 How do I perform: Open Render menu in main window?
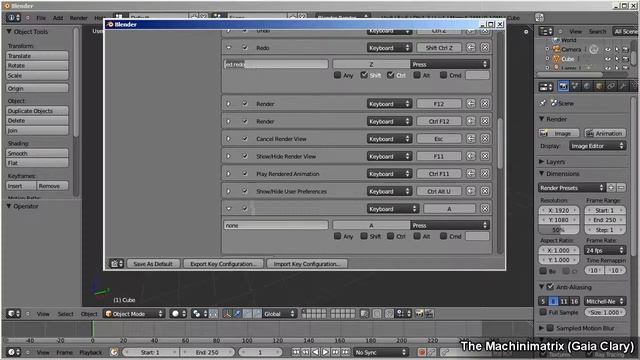[79, 18]
